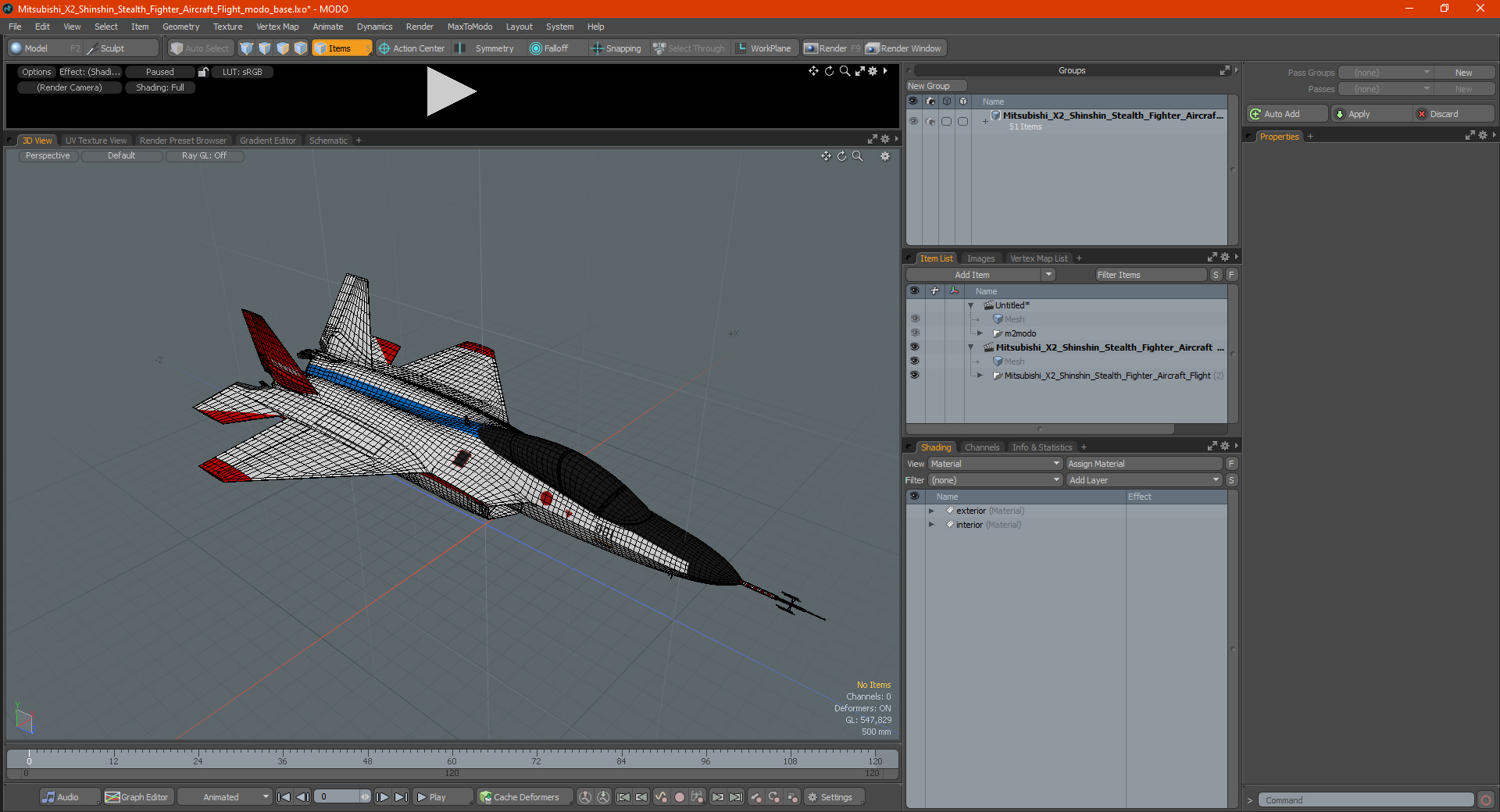
Task: Open the Info & Statistics tab
Action: pyautogui.click(x=1042, y=447)
